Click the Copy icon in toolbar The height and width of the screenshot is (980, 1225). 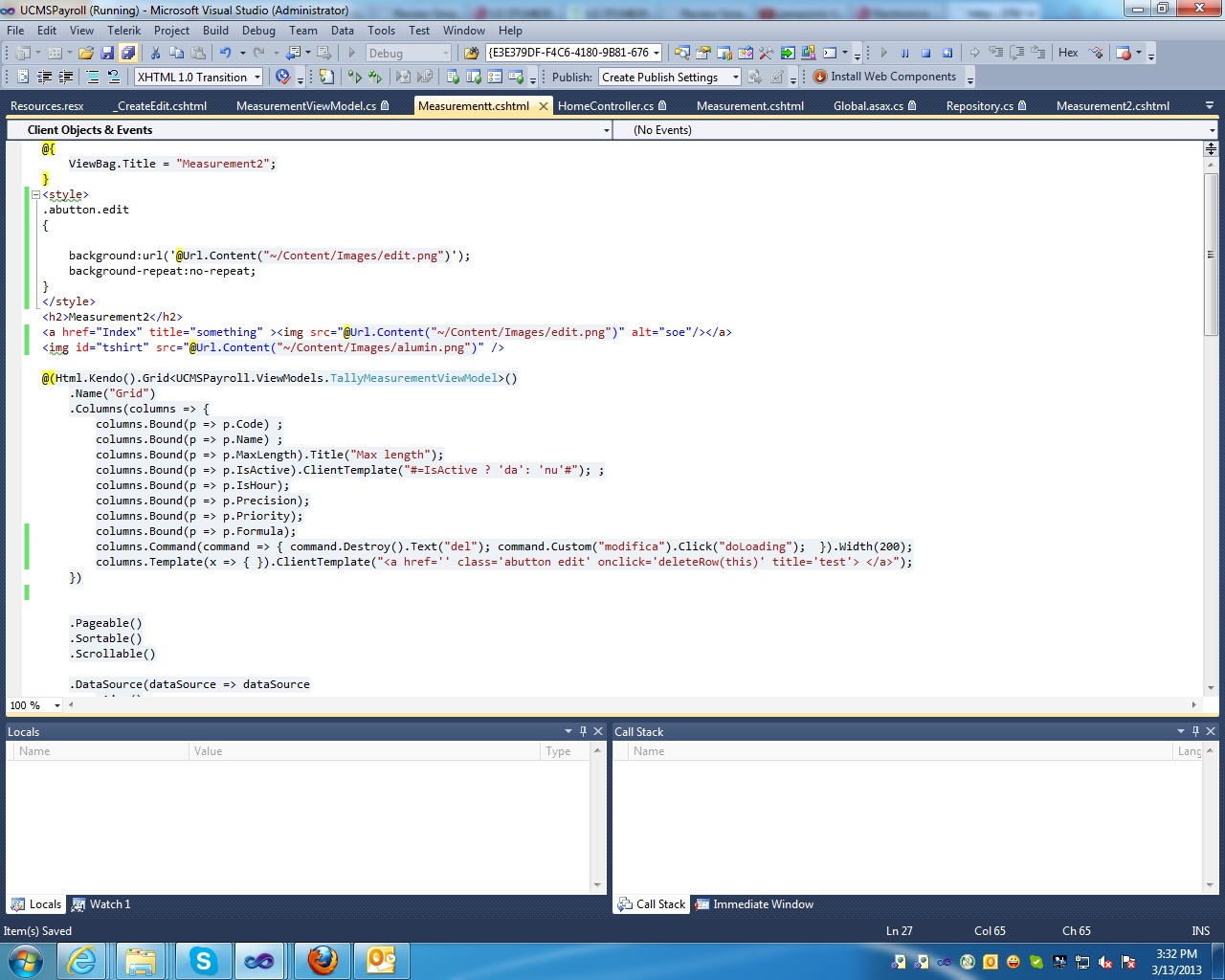pos(176,54)
